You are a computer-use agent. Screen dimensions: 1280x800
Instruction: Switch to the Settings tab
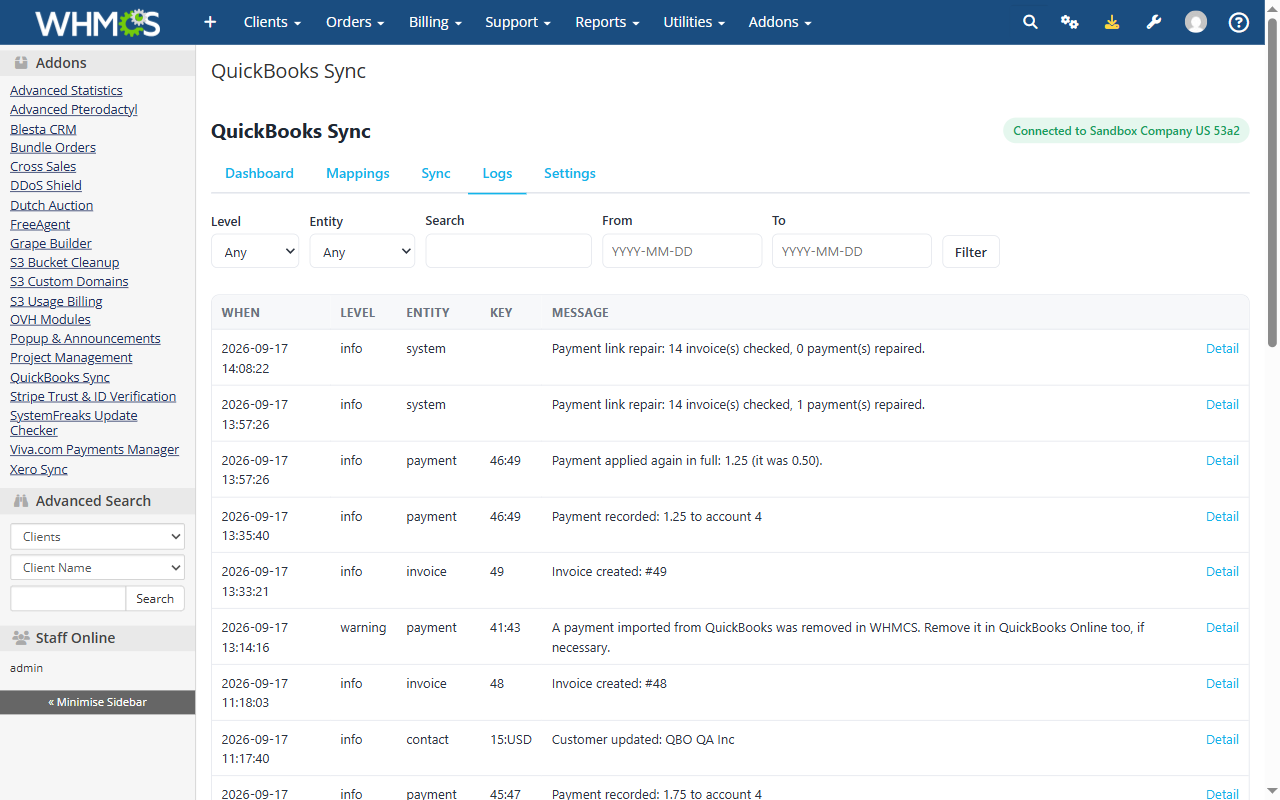(x=570, y=173)
